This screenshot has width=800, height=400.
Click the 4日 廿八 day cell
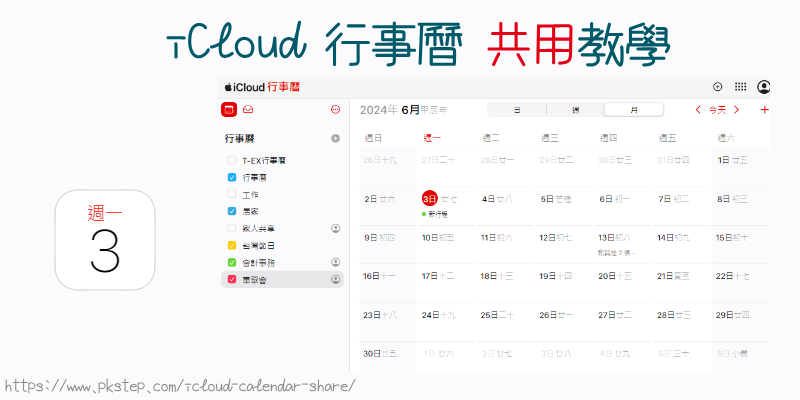pyautogui.click(x=505, y=205)
